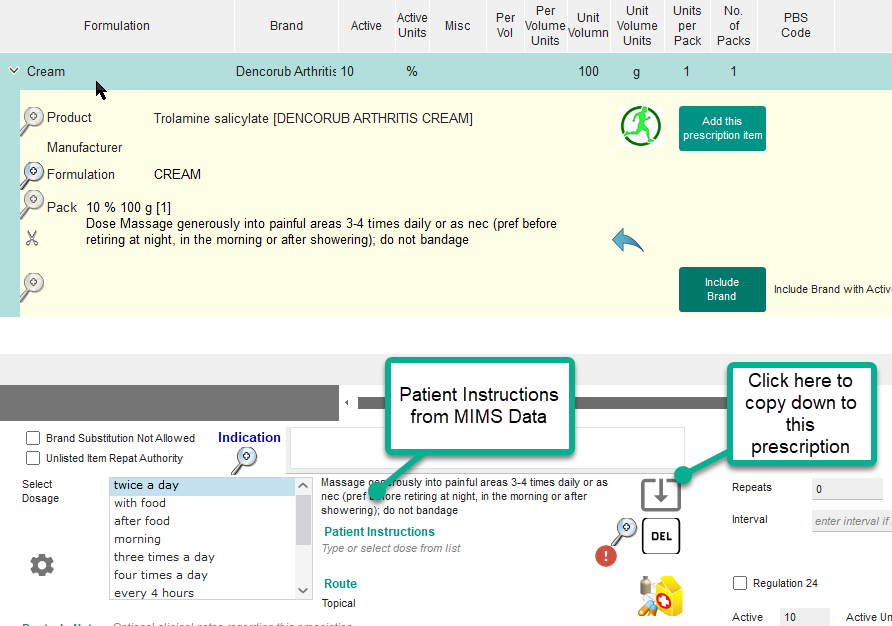892x626 pixels.
Task: Click the green running man icon
Action: coord(641,126)
